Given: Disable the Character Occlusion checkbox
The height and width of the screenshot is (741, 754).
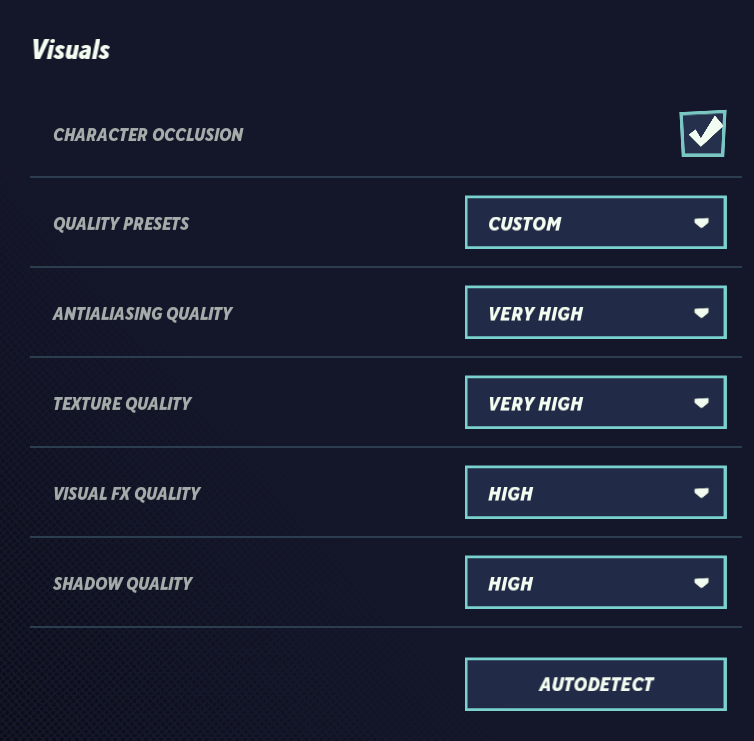Looking at the screenshot, I should 702,134.
